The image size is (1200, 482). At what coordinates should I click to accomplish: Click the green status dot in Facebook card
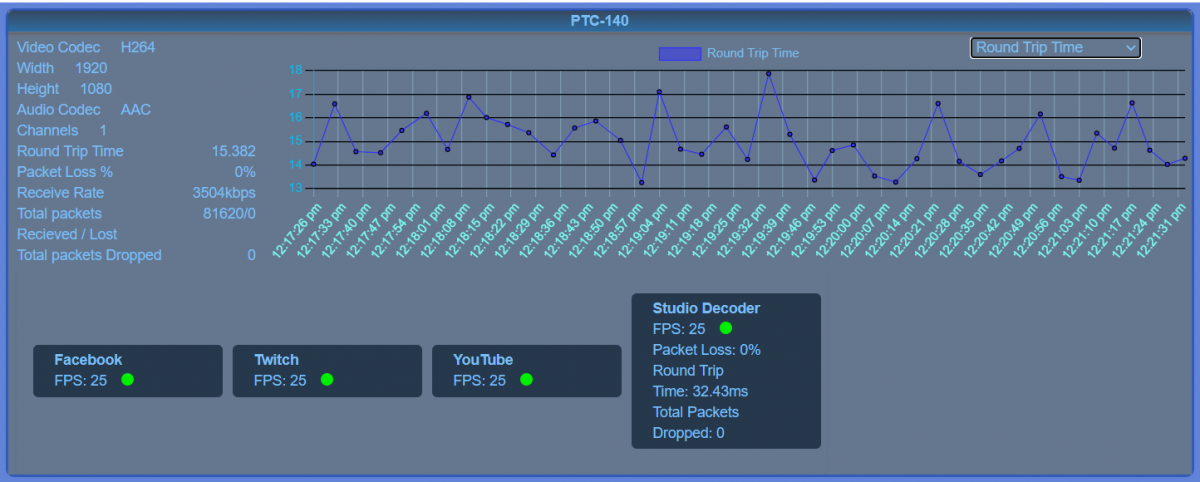tap(127, 380)
